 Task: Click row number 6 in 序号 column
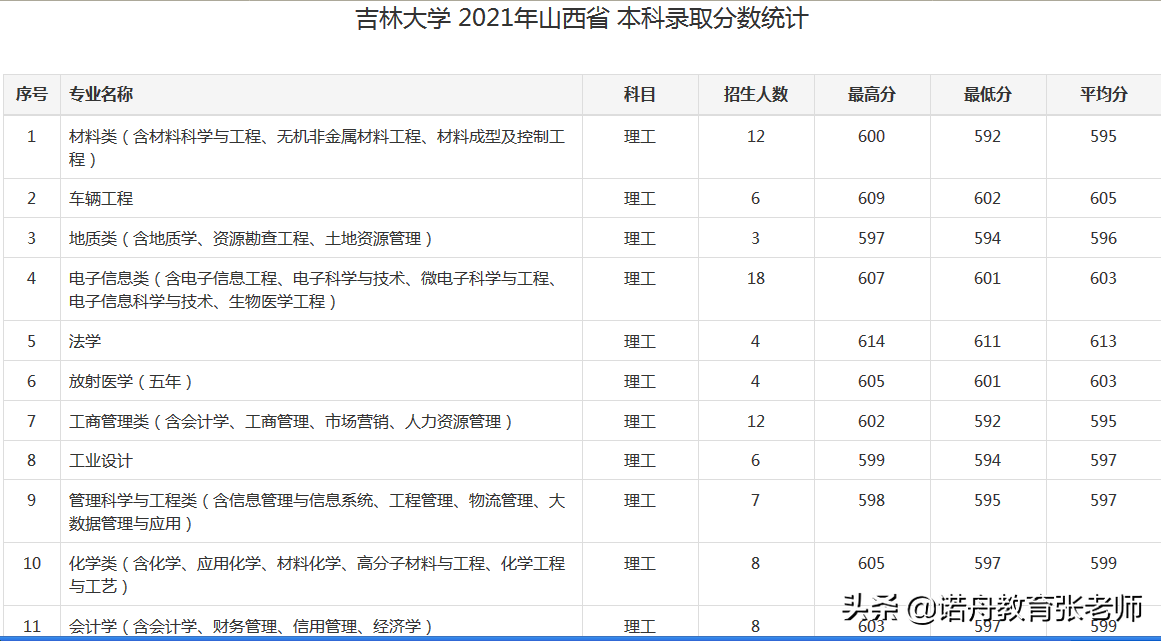pos(31,381)
